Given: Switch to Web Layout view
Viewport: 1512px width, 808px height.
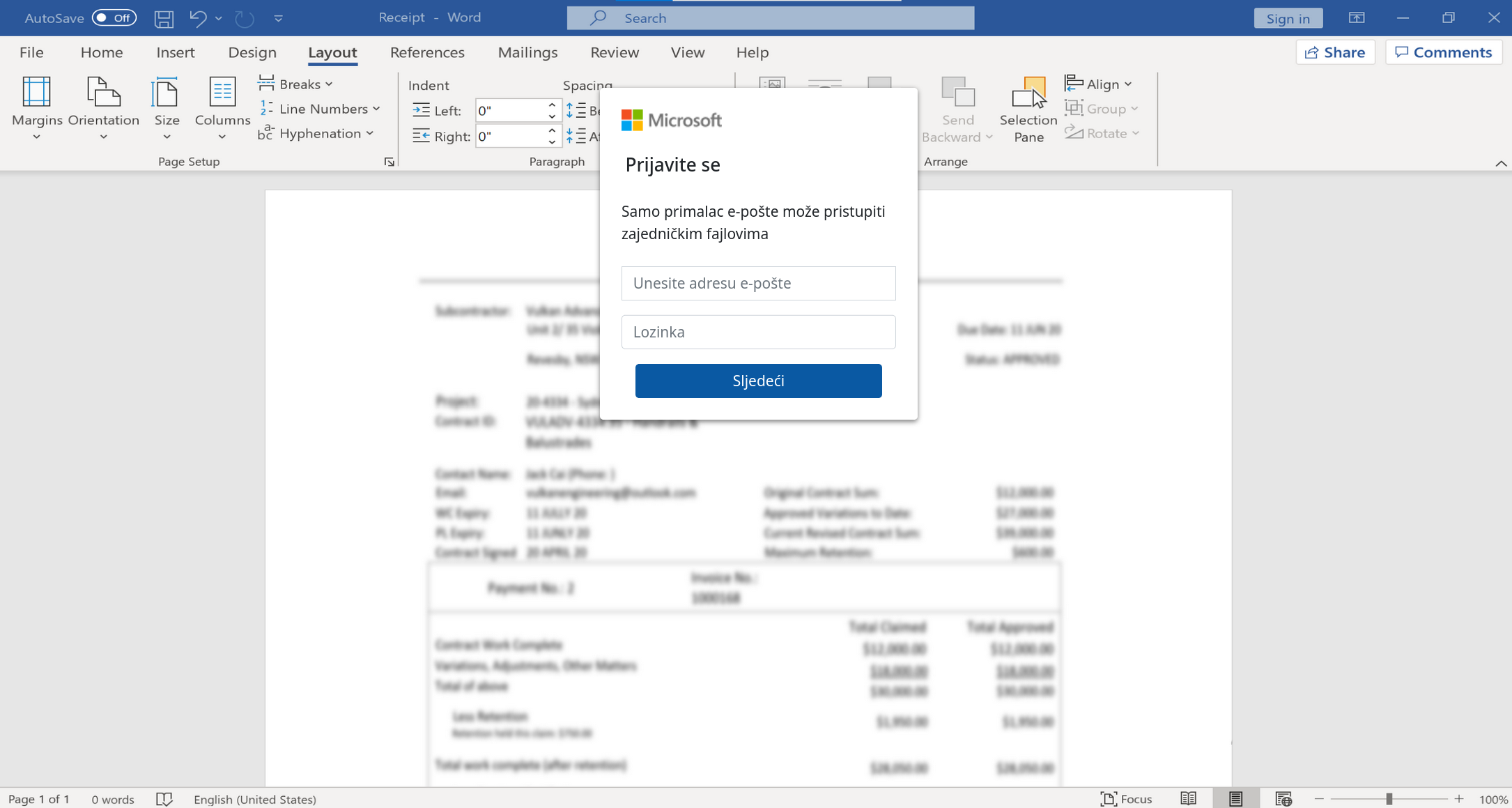Looking at the screenshot, I should point(1283,799).
